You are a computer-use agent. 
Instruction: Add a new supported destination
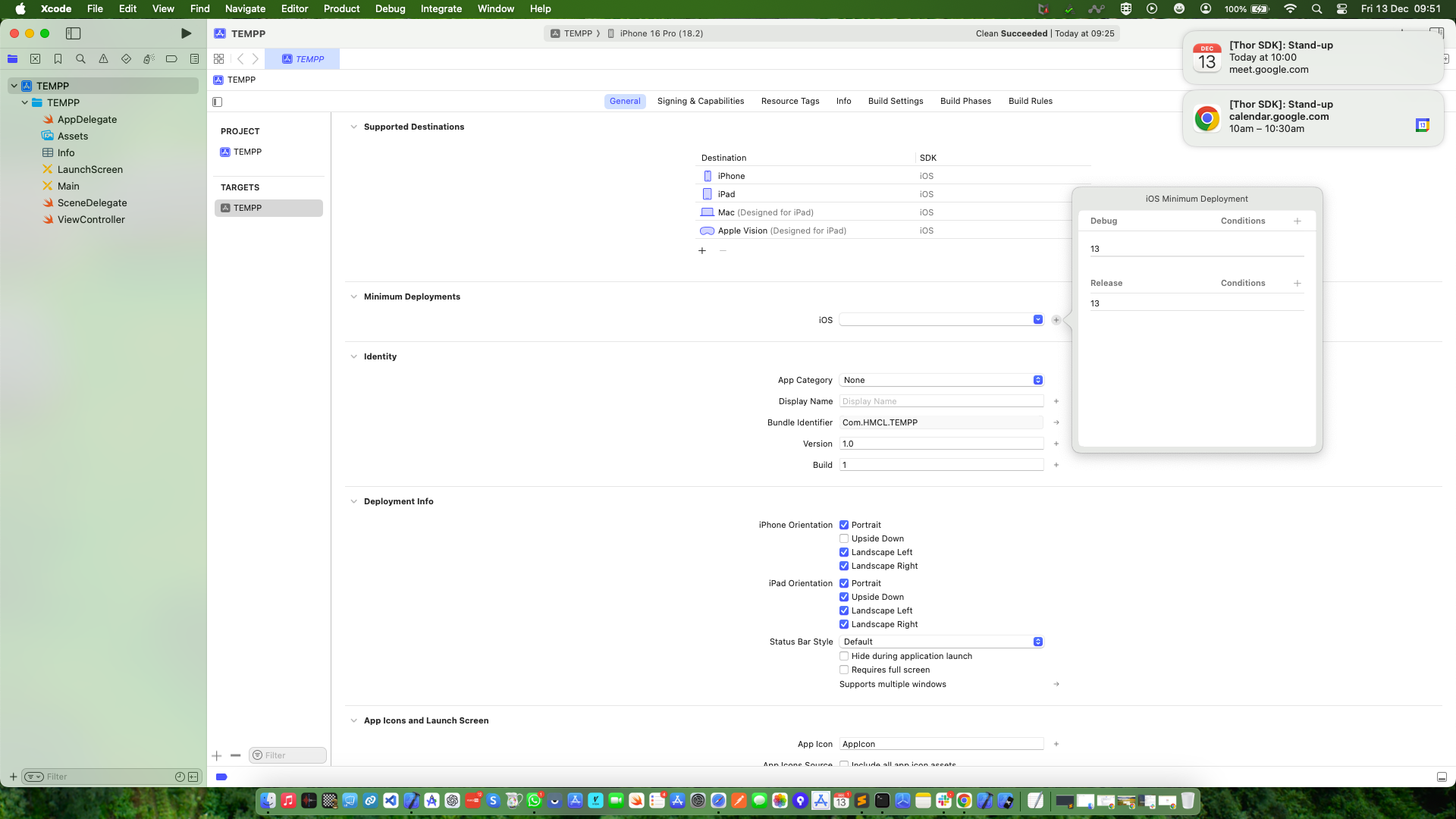(702, 250)
